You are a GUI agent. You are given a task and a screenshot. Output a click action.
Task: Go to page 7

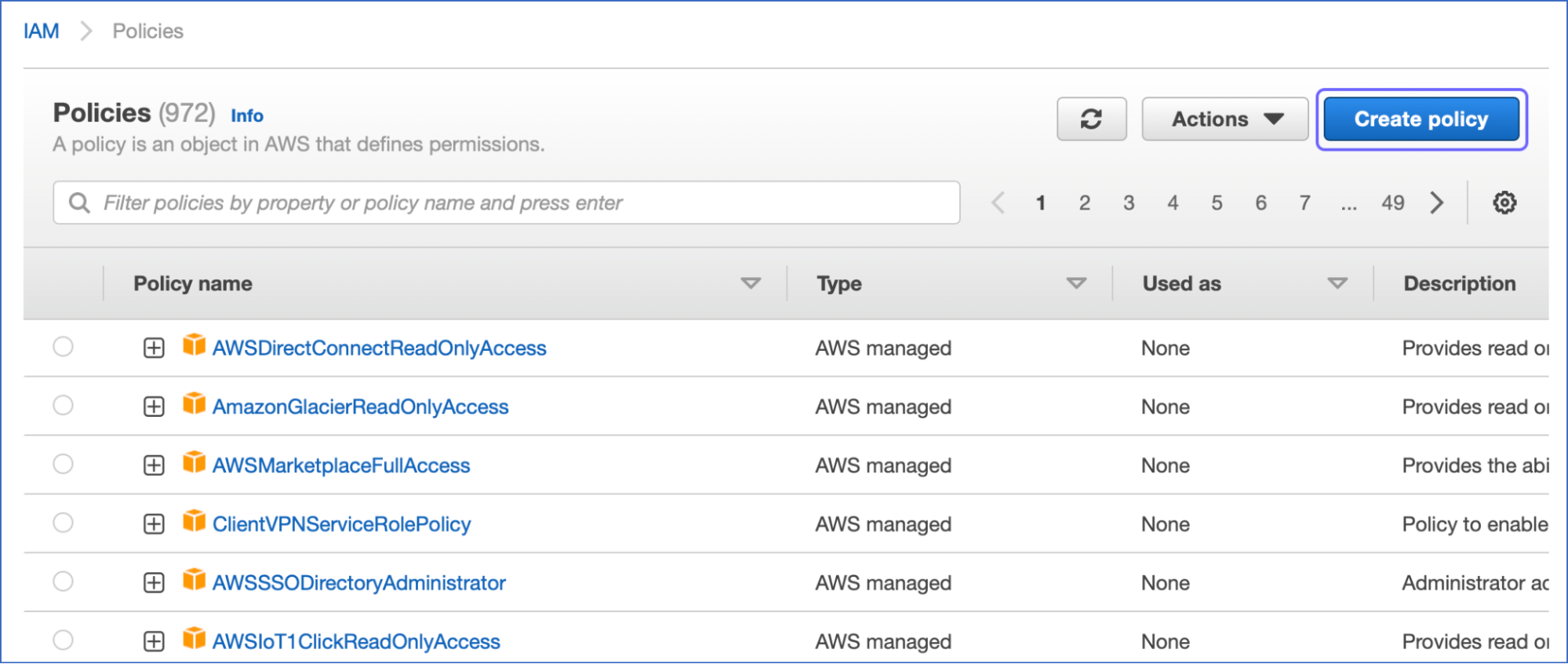[x=1304, y=203]
